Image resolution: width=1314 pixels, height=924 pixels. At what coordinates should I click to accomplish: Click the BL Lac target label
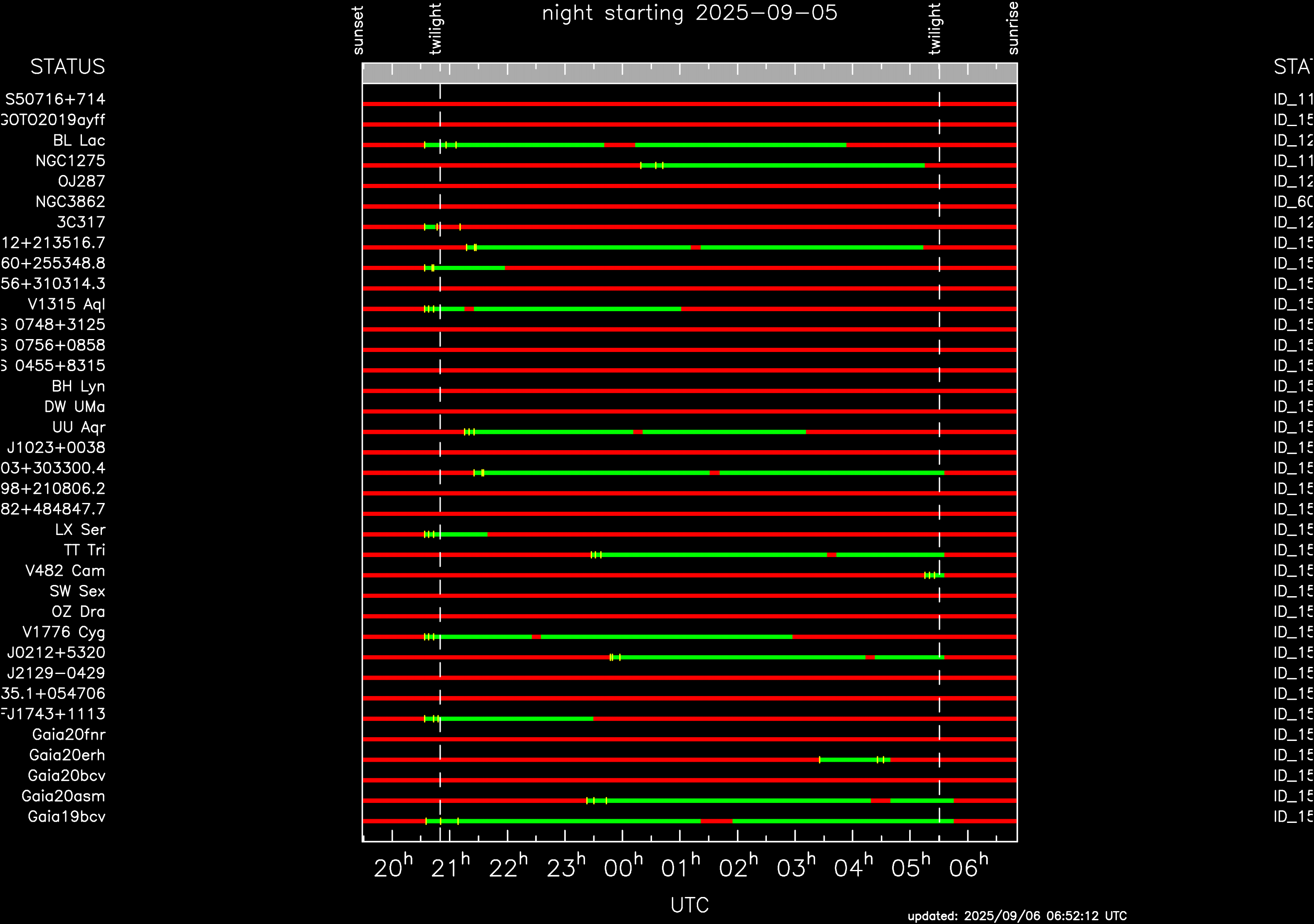(79, 141)
